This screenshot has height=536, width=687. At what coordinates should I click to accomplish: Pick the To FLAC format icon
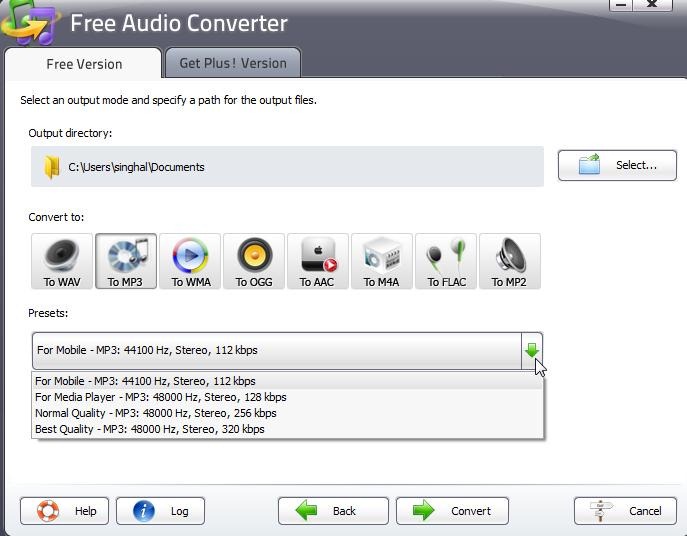(446, 262)
